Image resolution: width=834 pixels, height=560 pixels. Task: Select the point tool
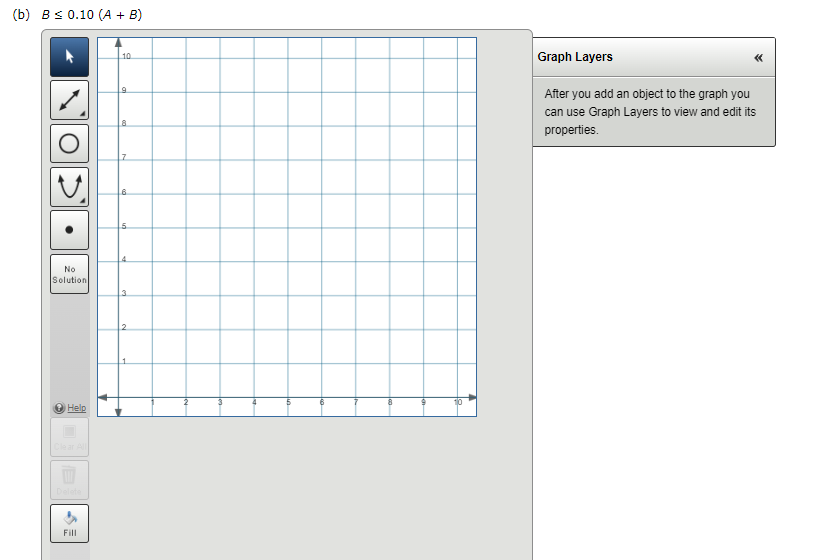click(x=69, y=230)
